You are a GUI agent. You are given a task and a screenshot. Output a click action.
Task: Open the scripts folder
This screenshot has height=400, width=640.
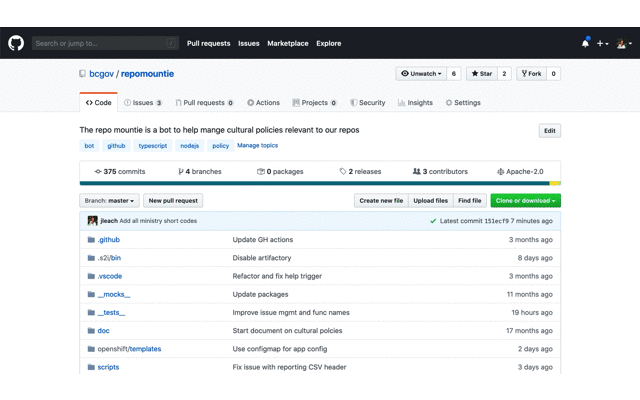(x=108, y=367)
